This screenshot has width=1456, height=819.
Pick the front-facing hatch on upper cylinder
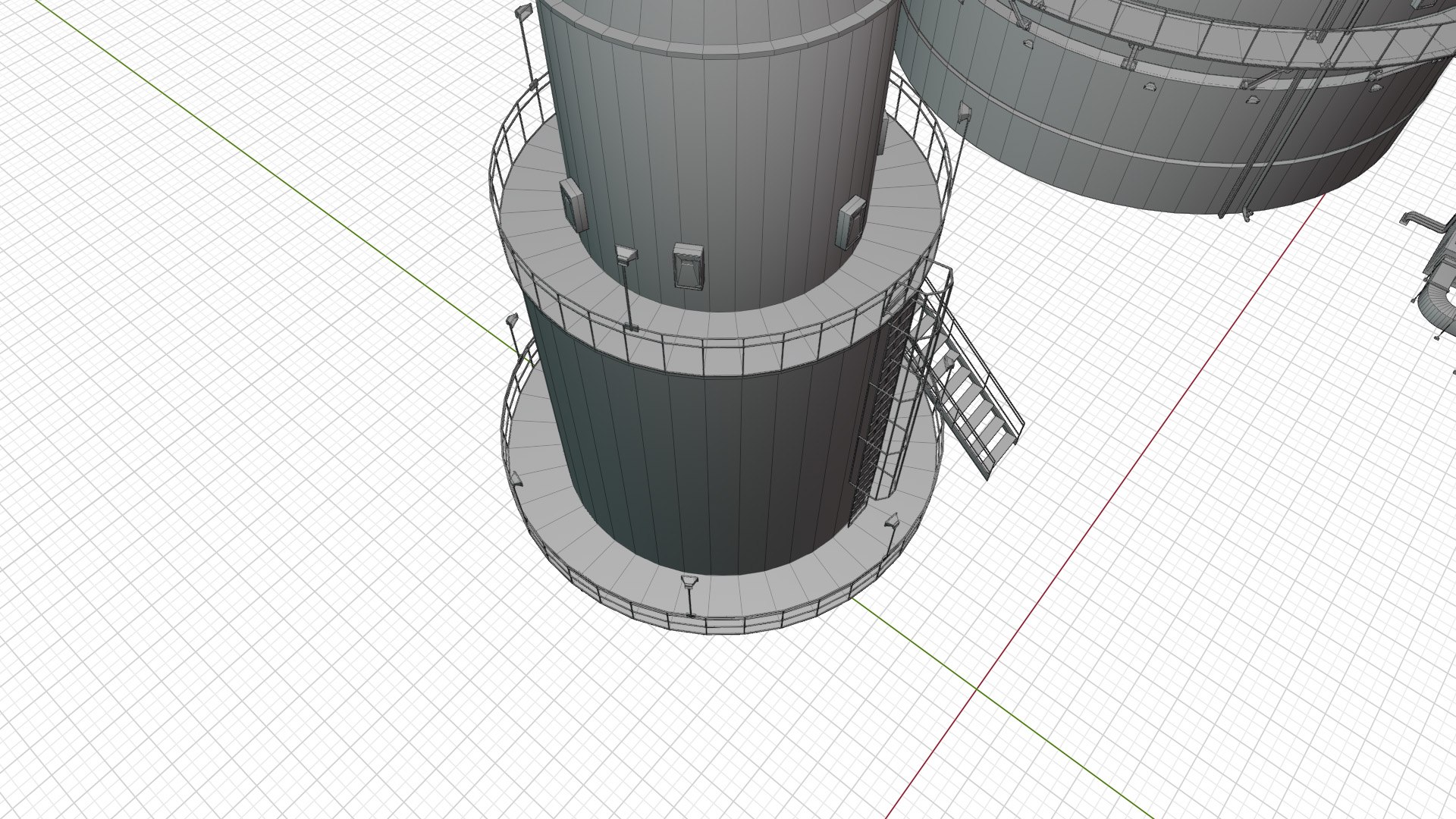coord(689,267)
